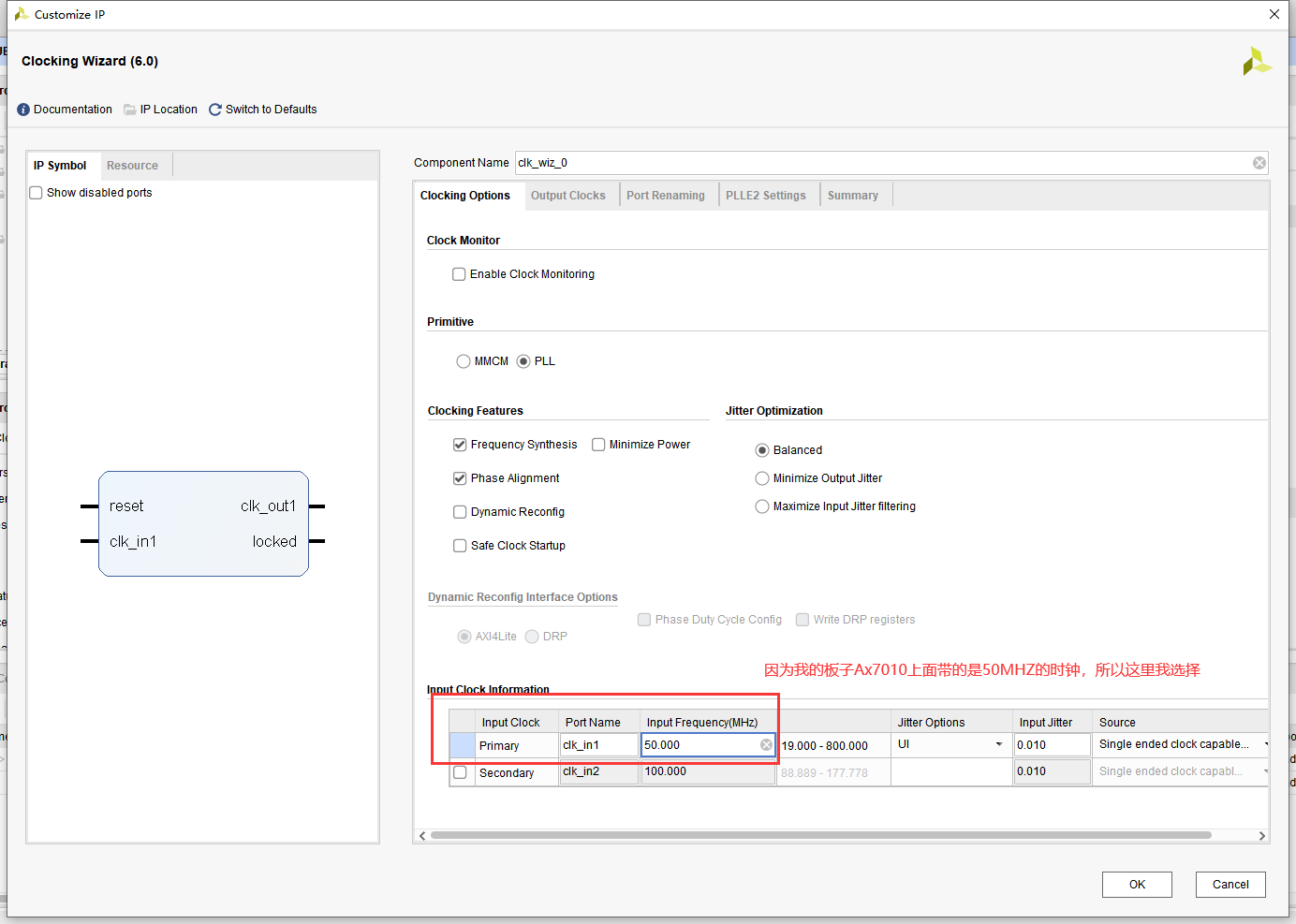
Task: Open the Documentation link
Action: point(73,110)
